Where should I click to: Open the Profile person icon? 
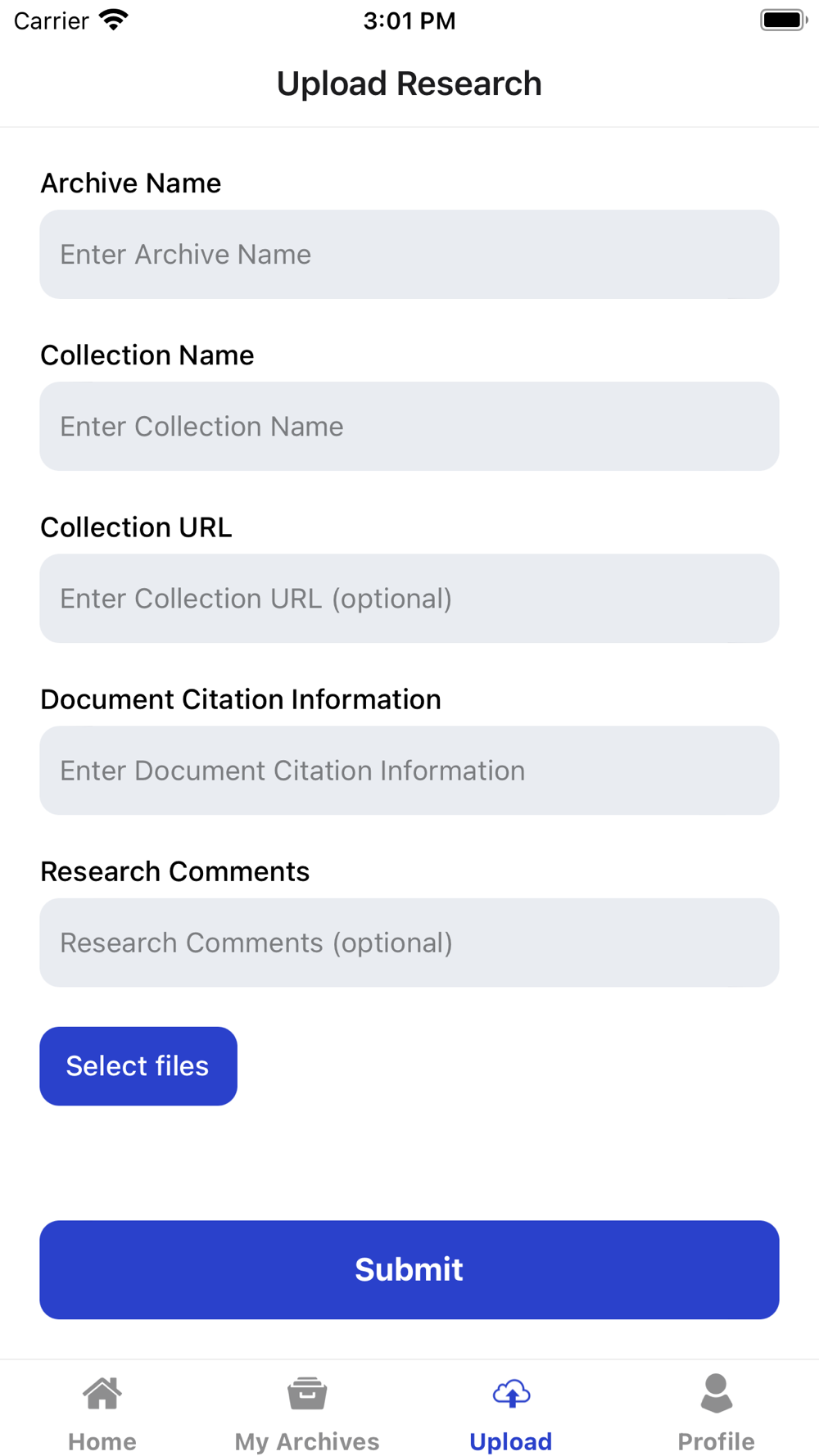pos(716,1393)
